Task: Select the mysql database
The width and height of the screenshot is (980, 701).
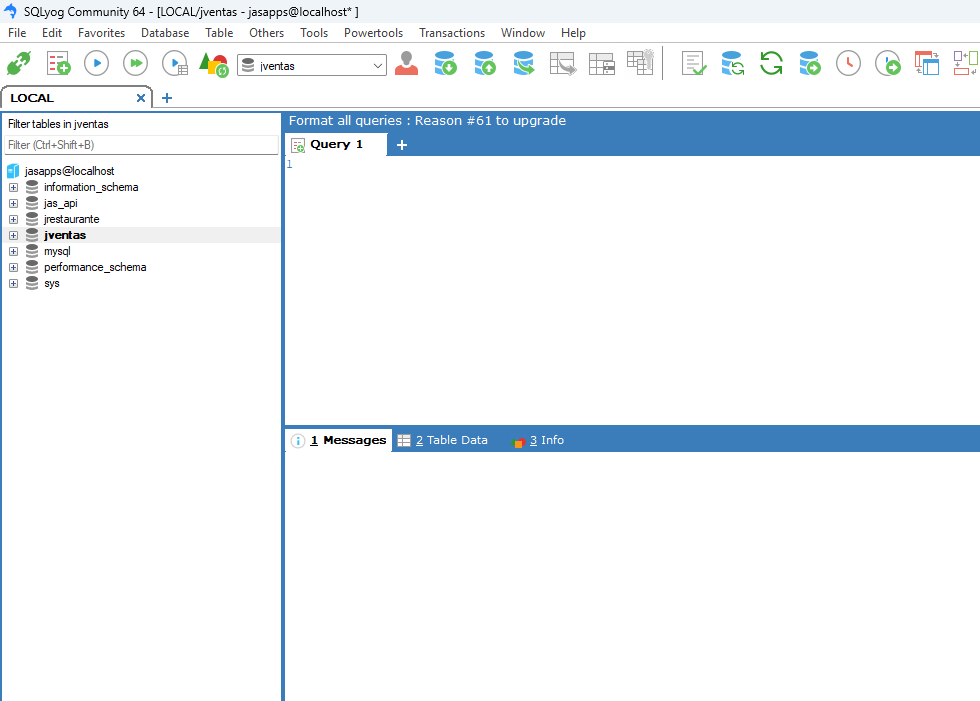Action: pyautogui.click(x=57, y=251)
